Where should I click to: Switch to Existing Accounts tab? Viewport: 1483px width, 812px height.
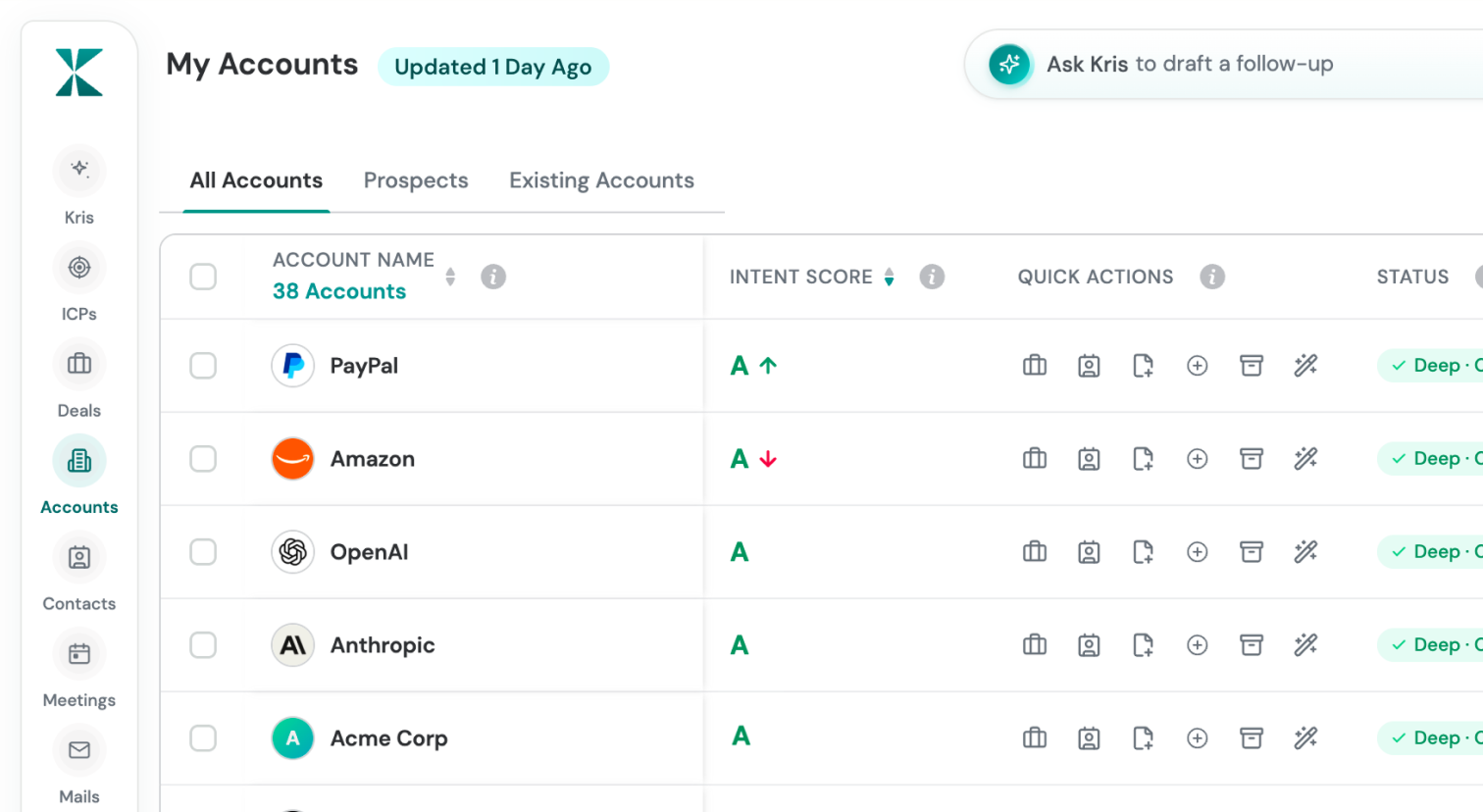(601, 180)
